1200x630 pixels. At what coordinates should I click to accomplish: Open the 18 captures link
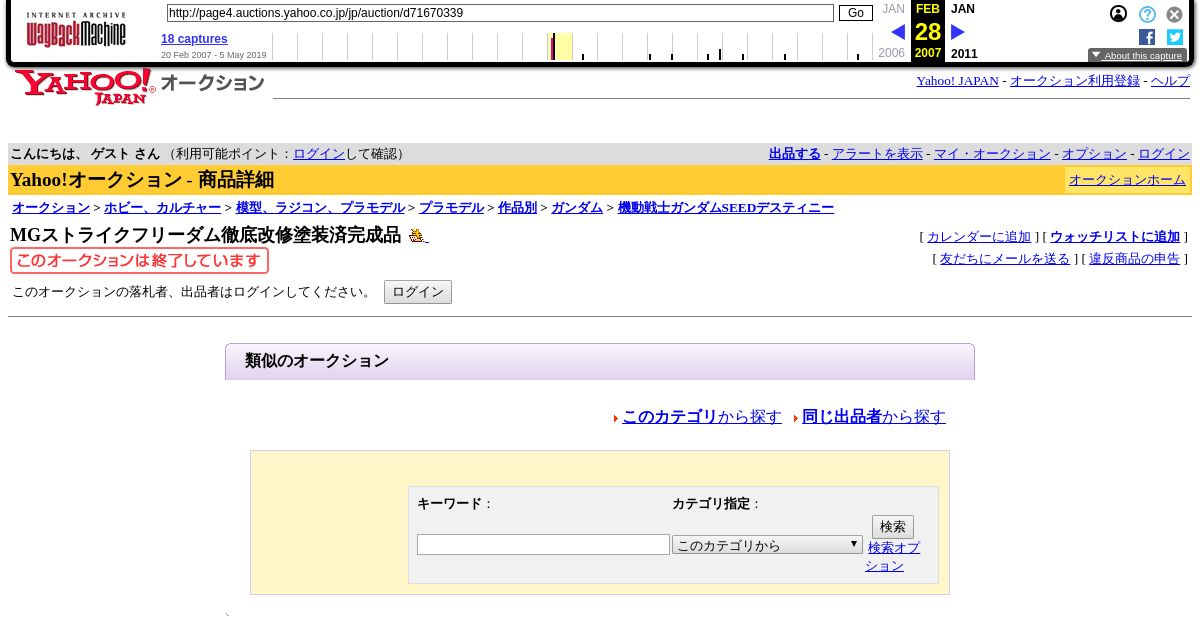pyautogui.click(x=194, y=39)
